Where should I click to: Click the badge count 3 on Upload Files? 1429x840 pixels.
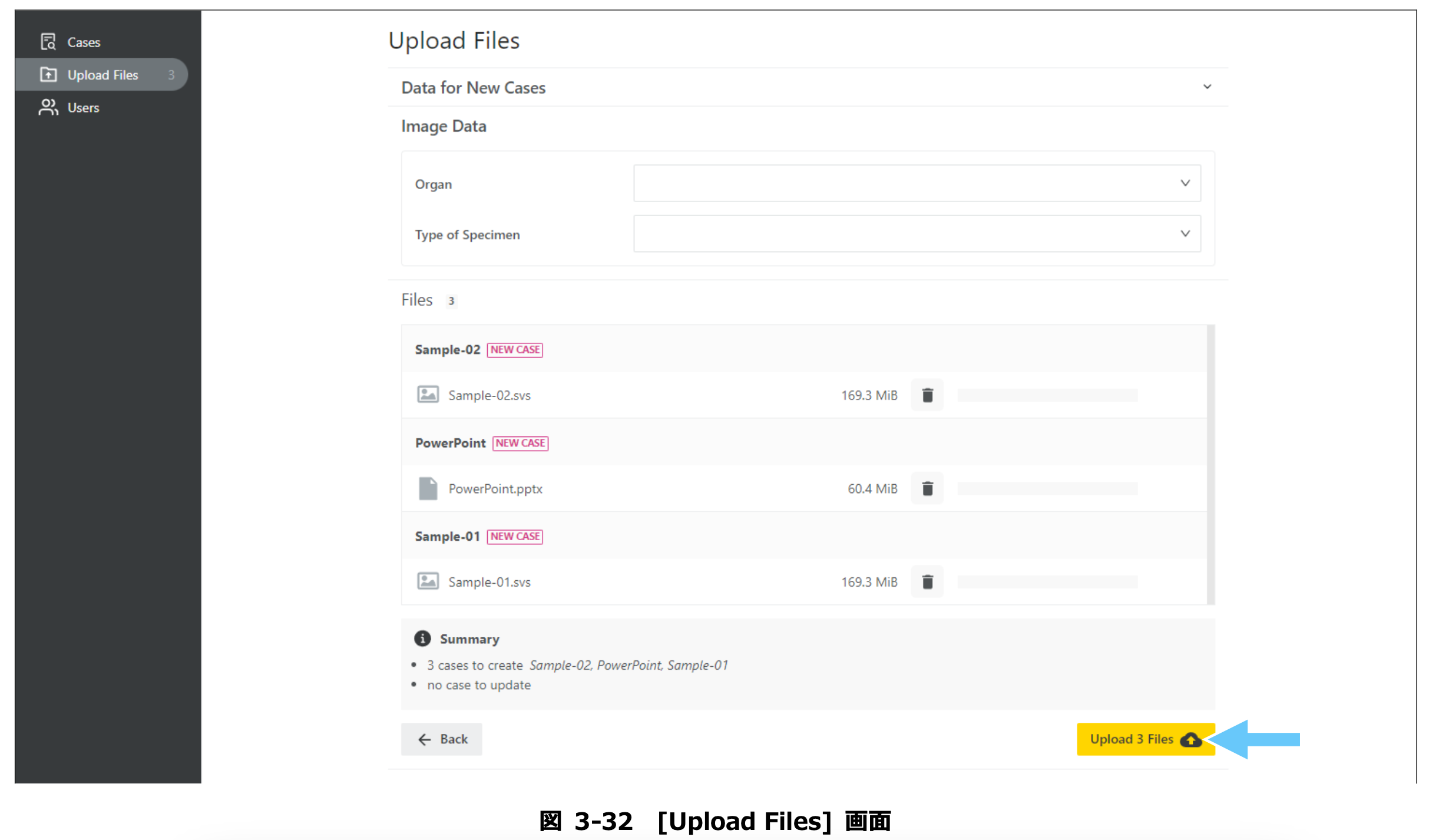[171, 75]
